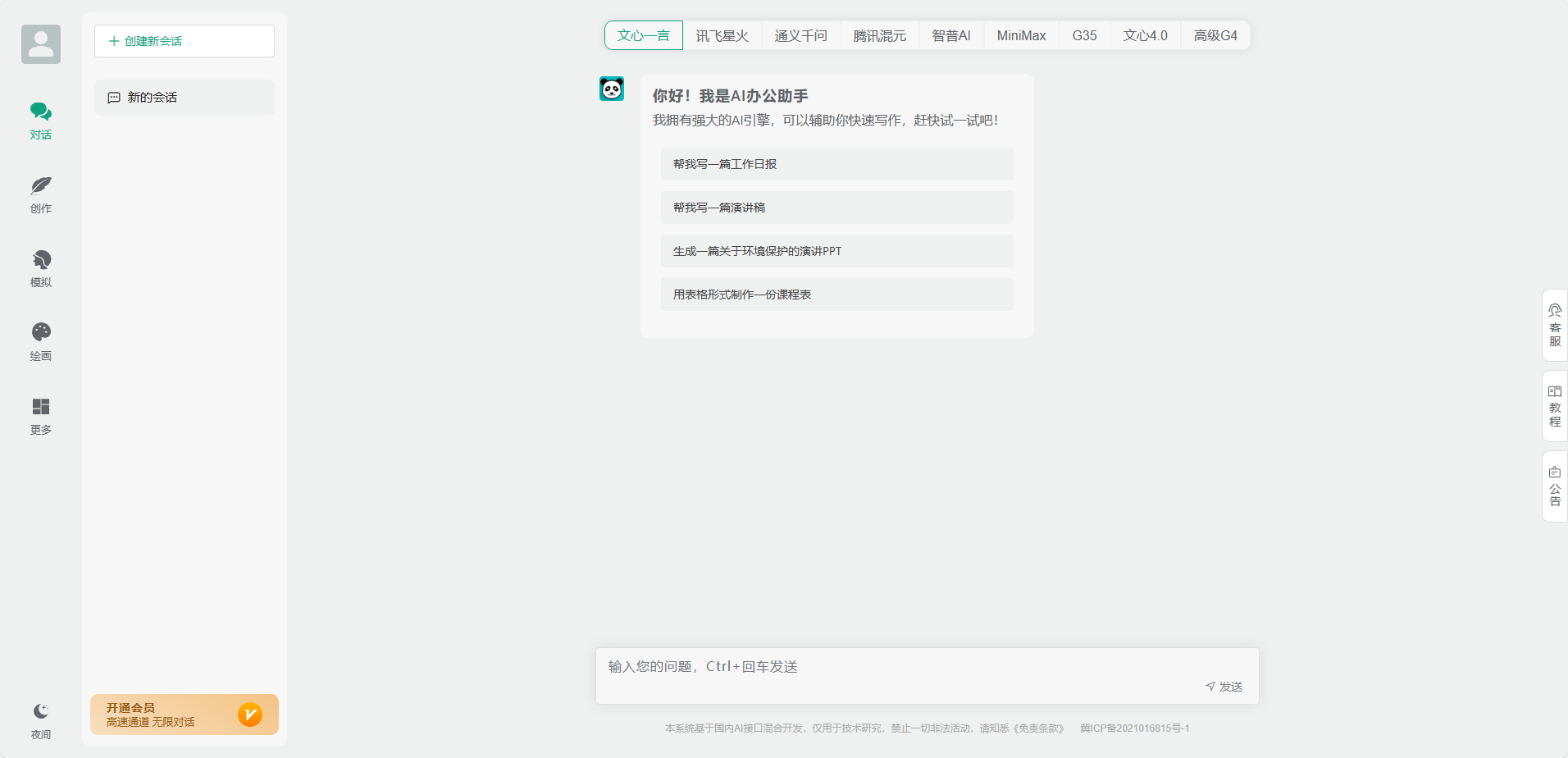Screen dimensions: 1568x758
Task: Switch to the 通义千问 model tab
Action: click(x=800, y=35)
